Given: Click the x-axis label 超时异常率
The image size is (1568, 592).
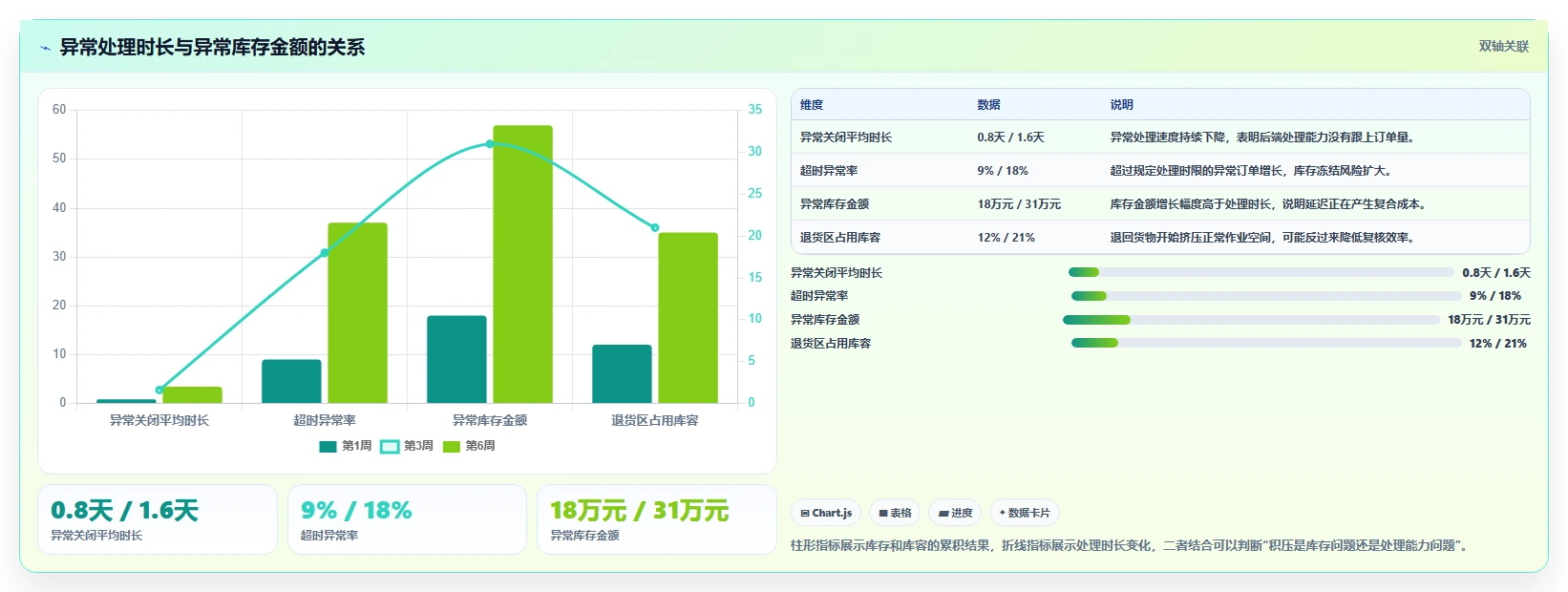Looking at the screenshot, I should [325, 420].
